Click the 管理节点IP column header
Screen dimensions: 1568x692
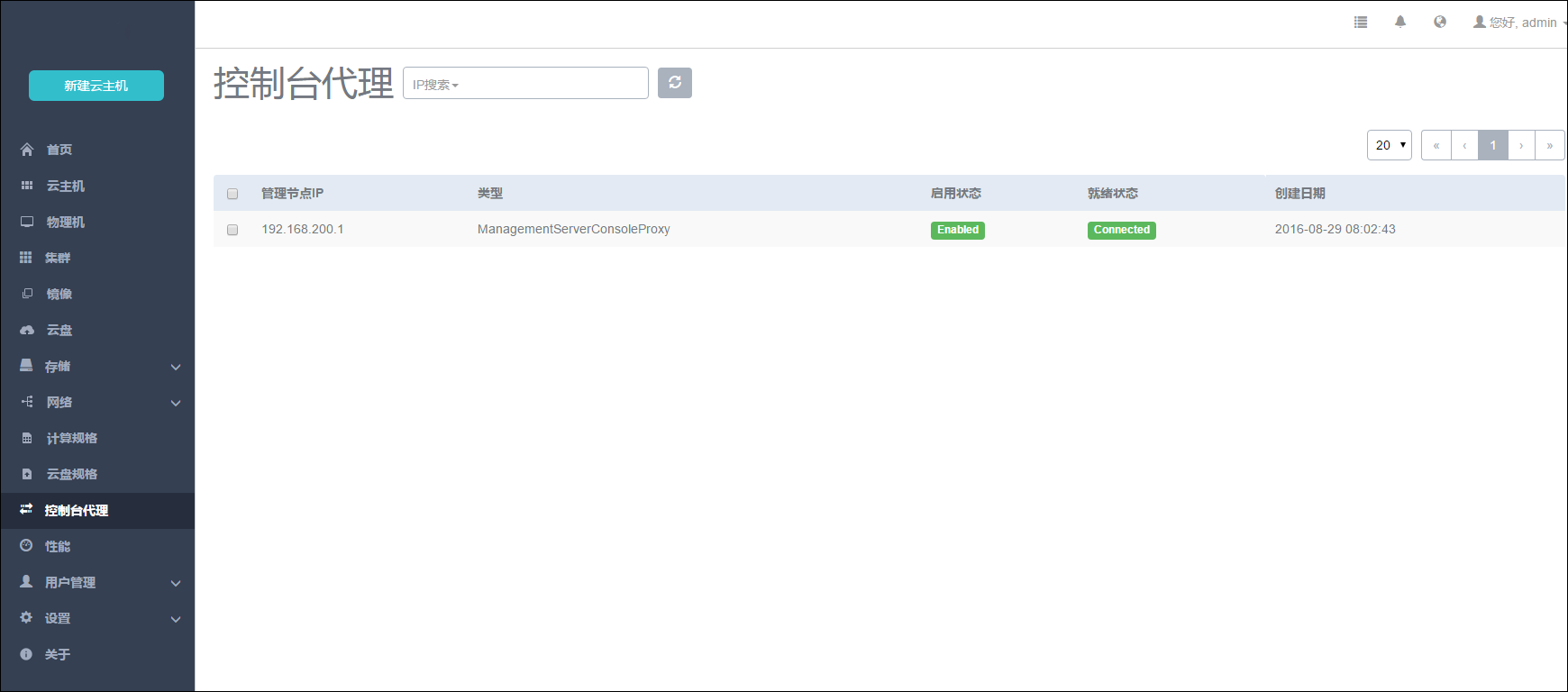pyautogui.click(x=292, y=194)
